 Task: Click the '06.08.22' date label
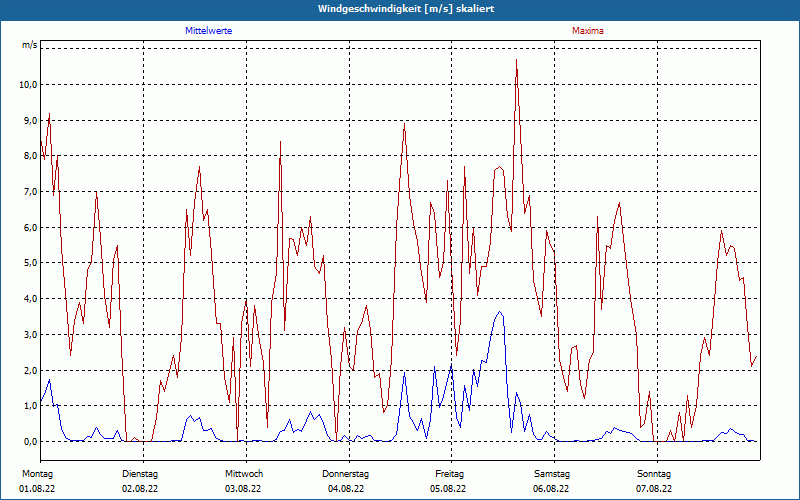551,489
